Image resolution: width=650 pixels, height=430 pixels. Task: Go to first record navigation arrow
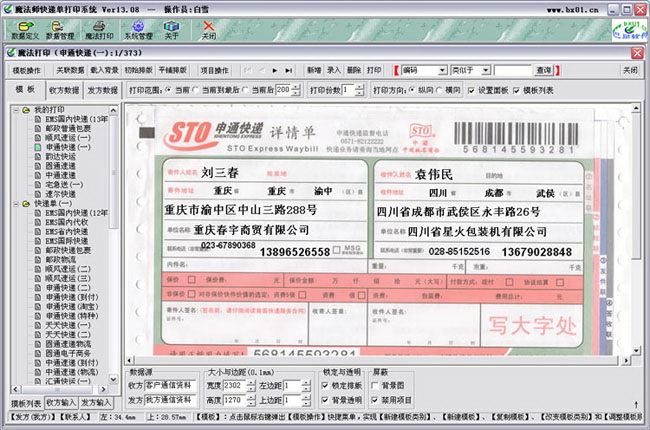248,70
